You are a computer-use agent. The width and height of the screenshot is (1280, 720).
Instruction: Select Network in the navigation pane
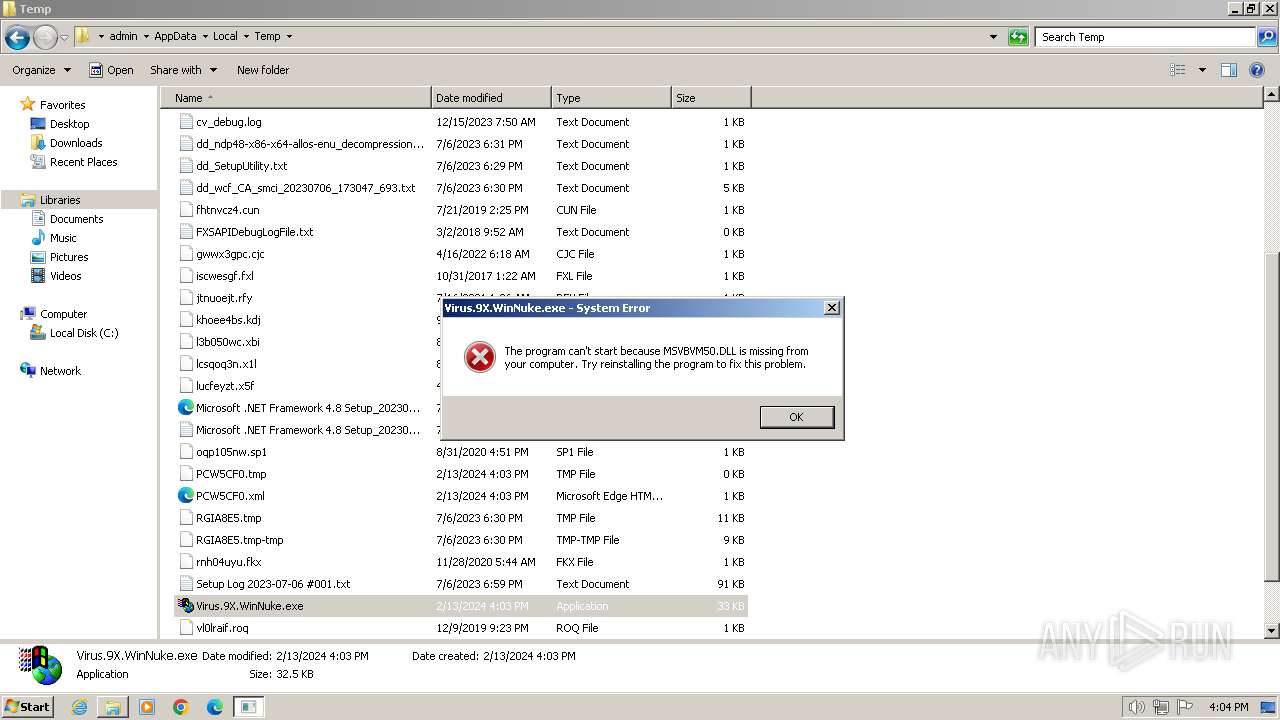pyautogui.click(x=51, y=371)
